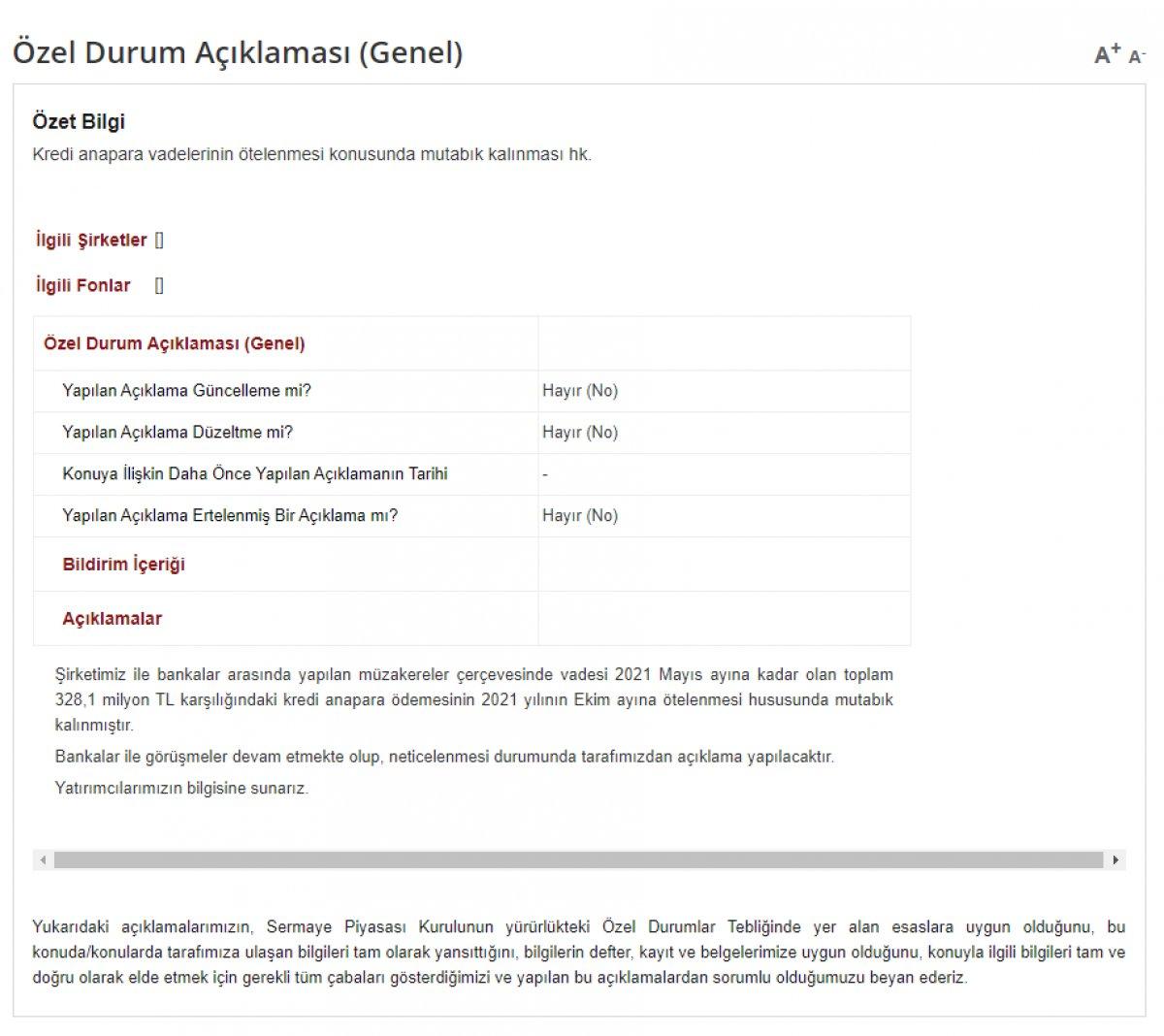Click the left arrow on the horizontal scrollbar
This screenshot has width=1164, height=1036.
(41, 858)
